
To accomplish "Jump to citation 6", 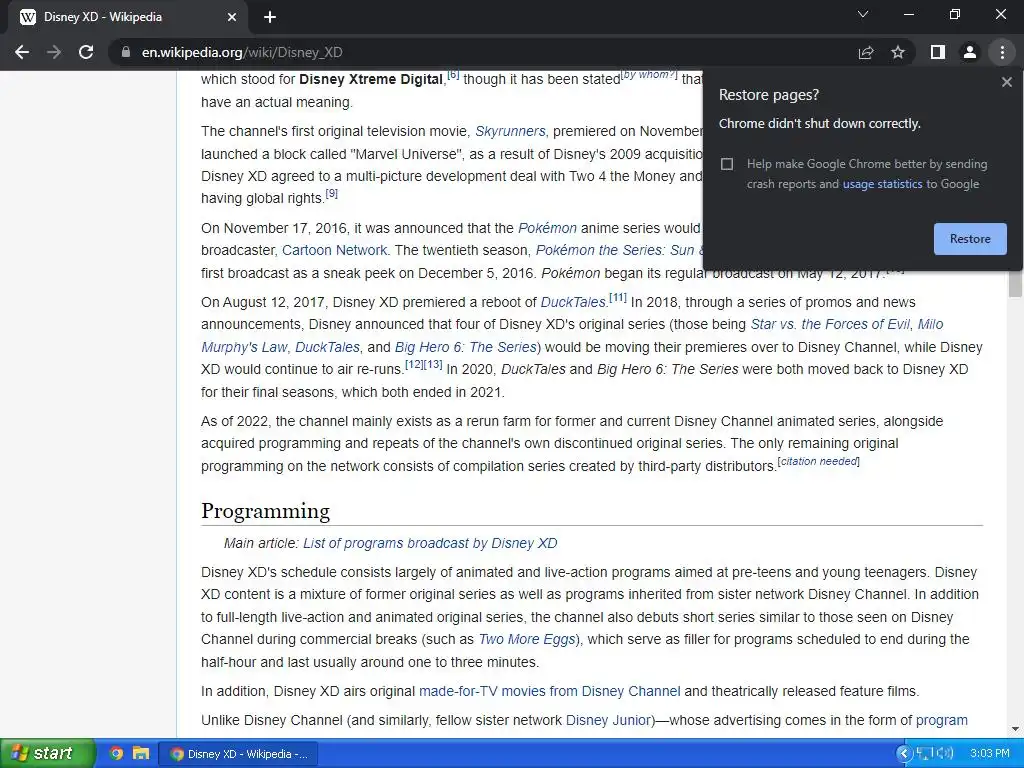I will pos(453,75).
